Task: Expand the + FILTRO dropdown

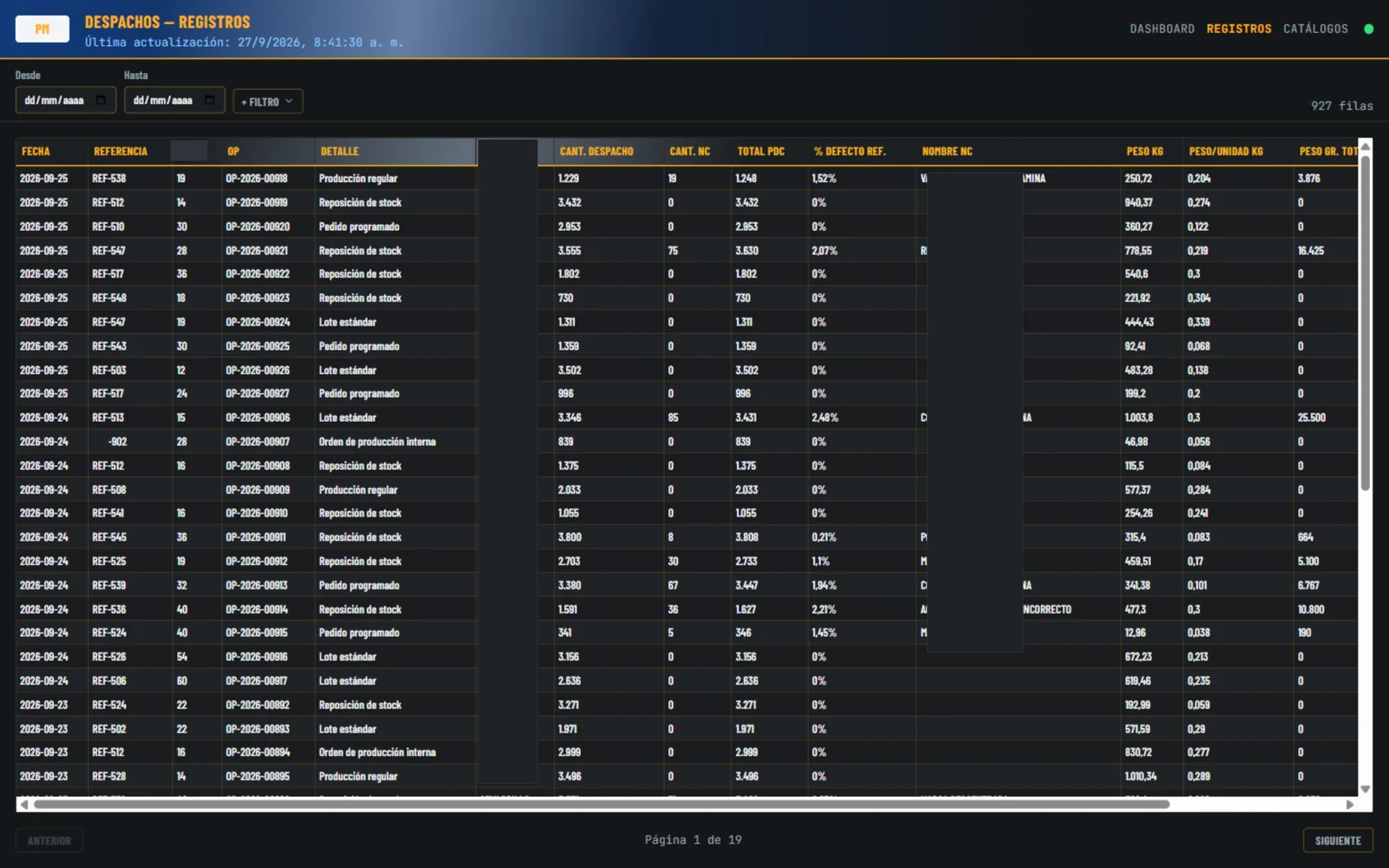Action: (x=267, y=102)
